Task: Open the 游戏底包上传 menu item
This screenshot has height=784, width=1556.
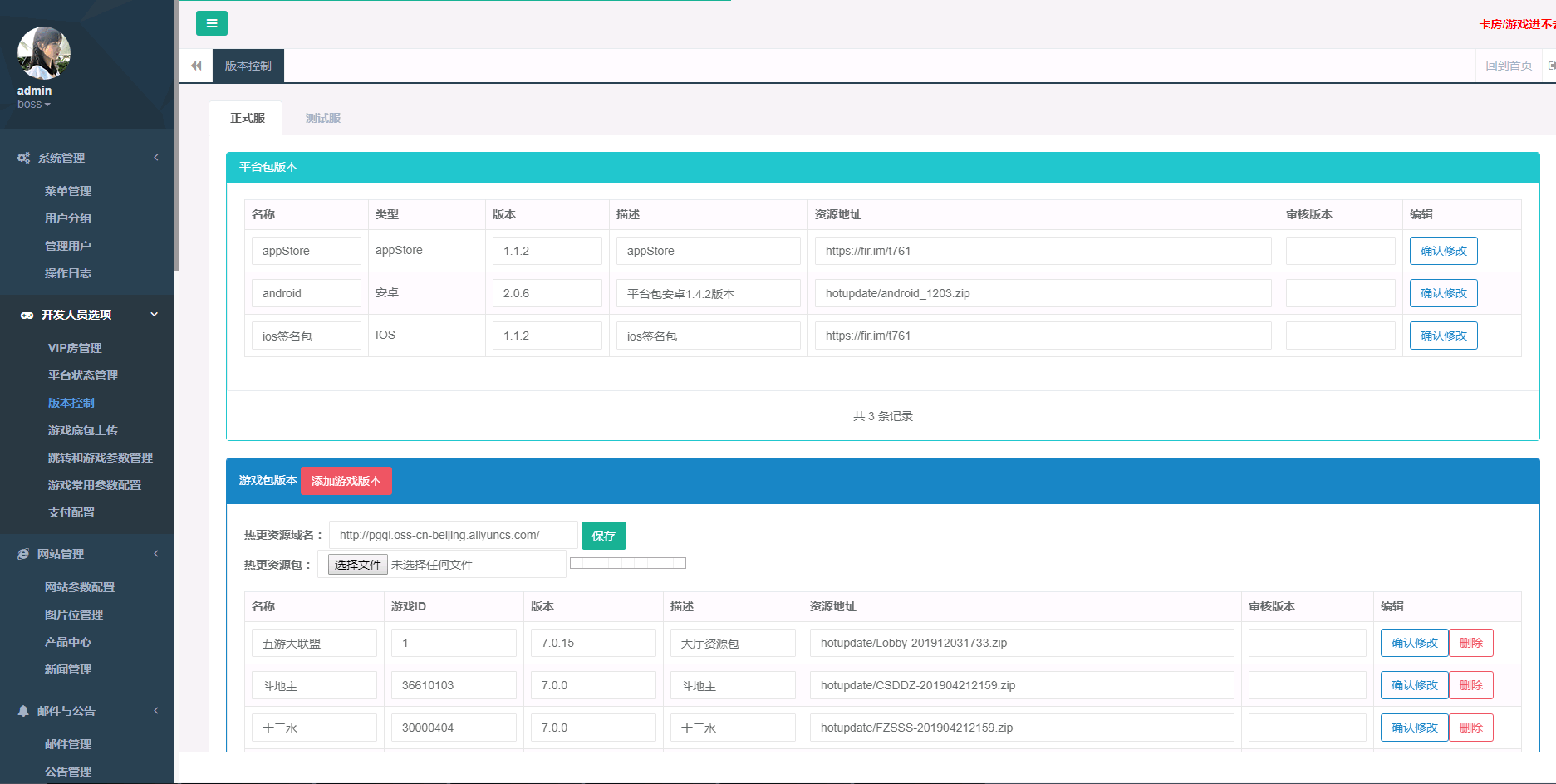Action: pyautogui.click(x=82, y=430)
